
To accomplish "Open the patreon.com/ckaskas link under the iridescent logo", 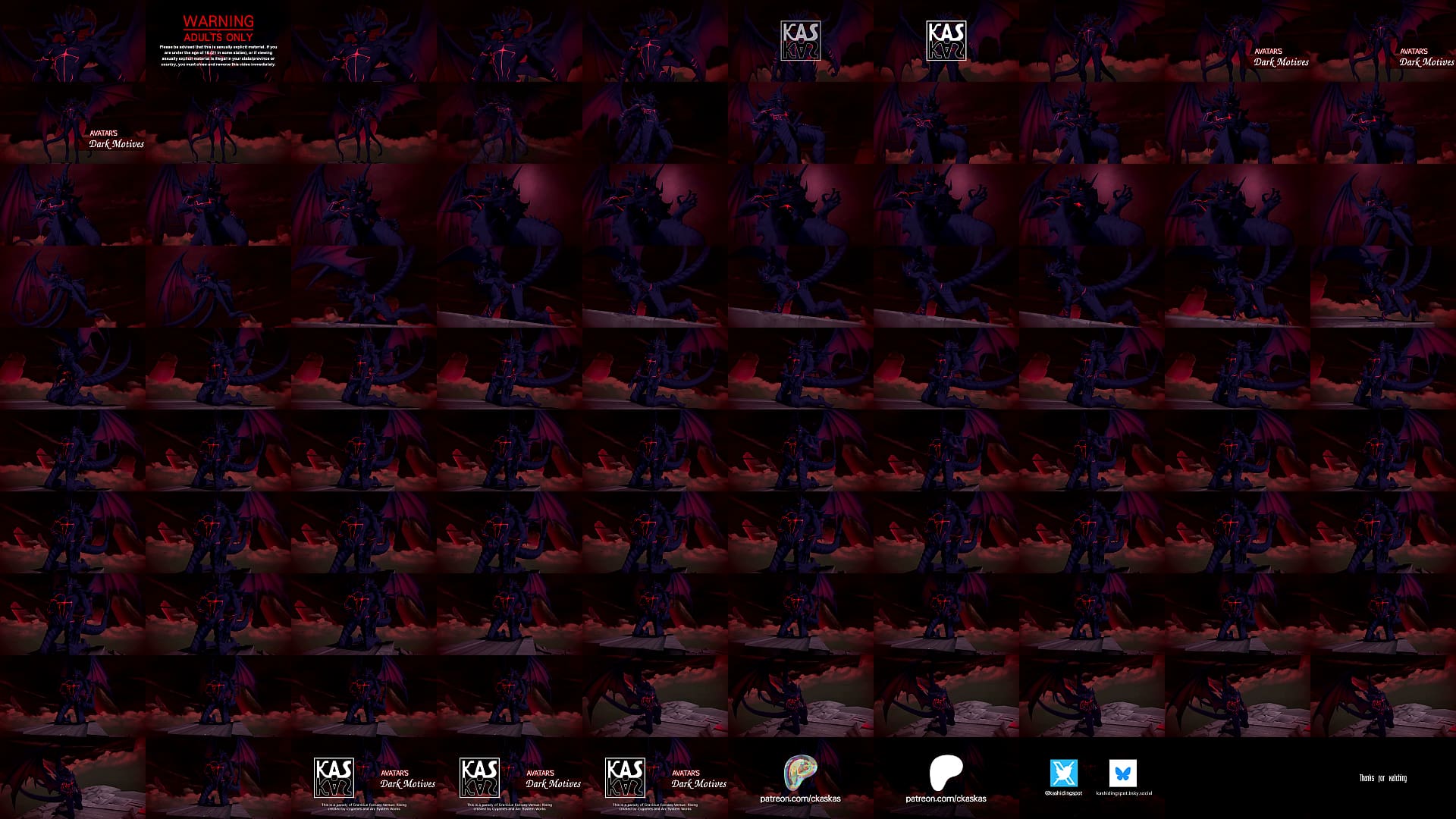I will pyautogui.click(x=800, y=799).
